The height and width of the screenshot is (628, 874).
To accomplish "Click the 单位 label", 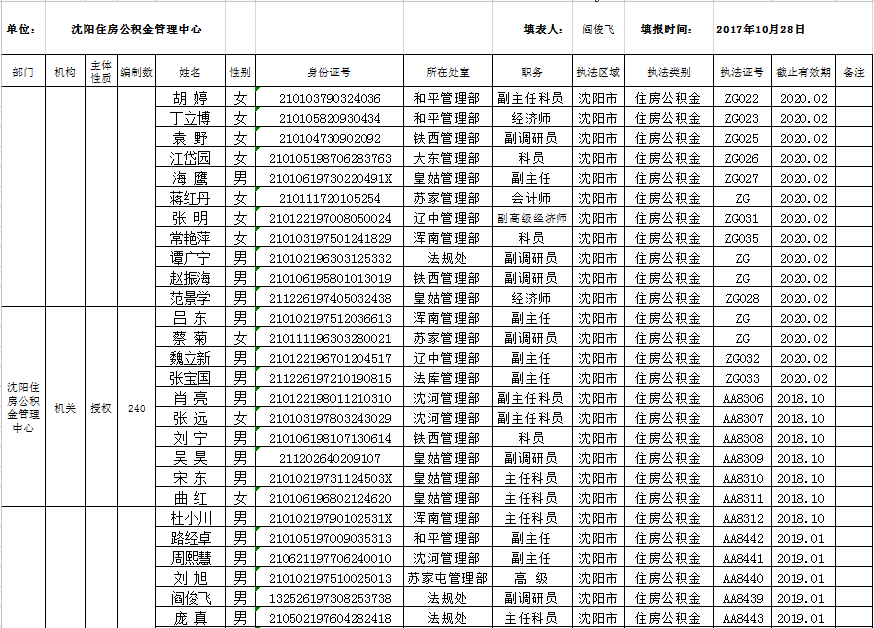I will click(21, 30).
